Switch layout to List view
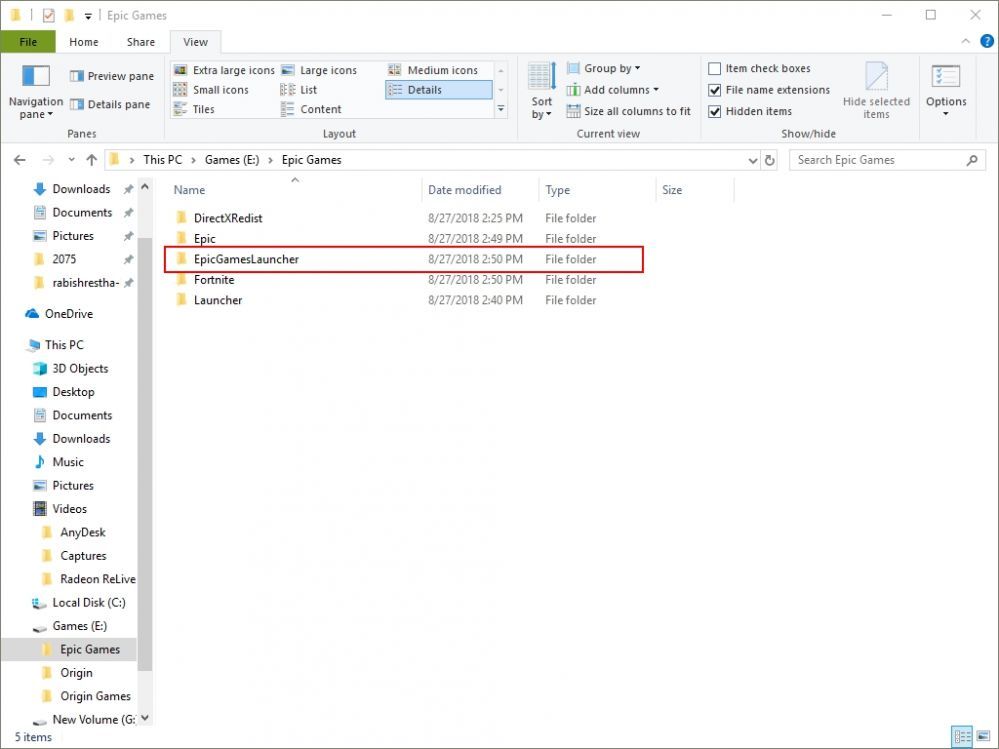The height and width of the screenshot is (749, 999). tap(299, 90)
